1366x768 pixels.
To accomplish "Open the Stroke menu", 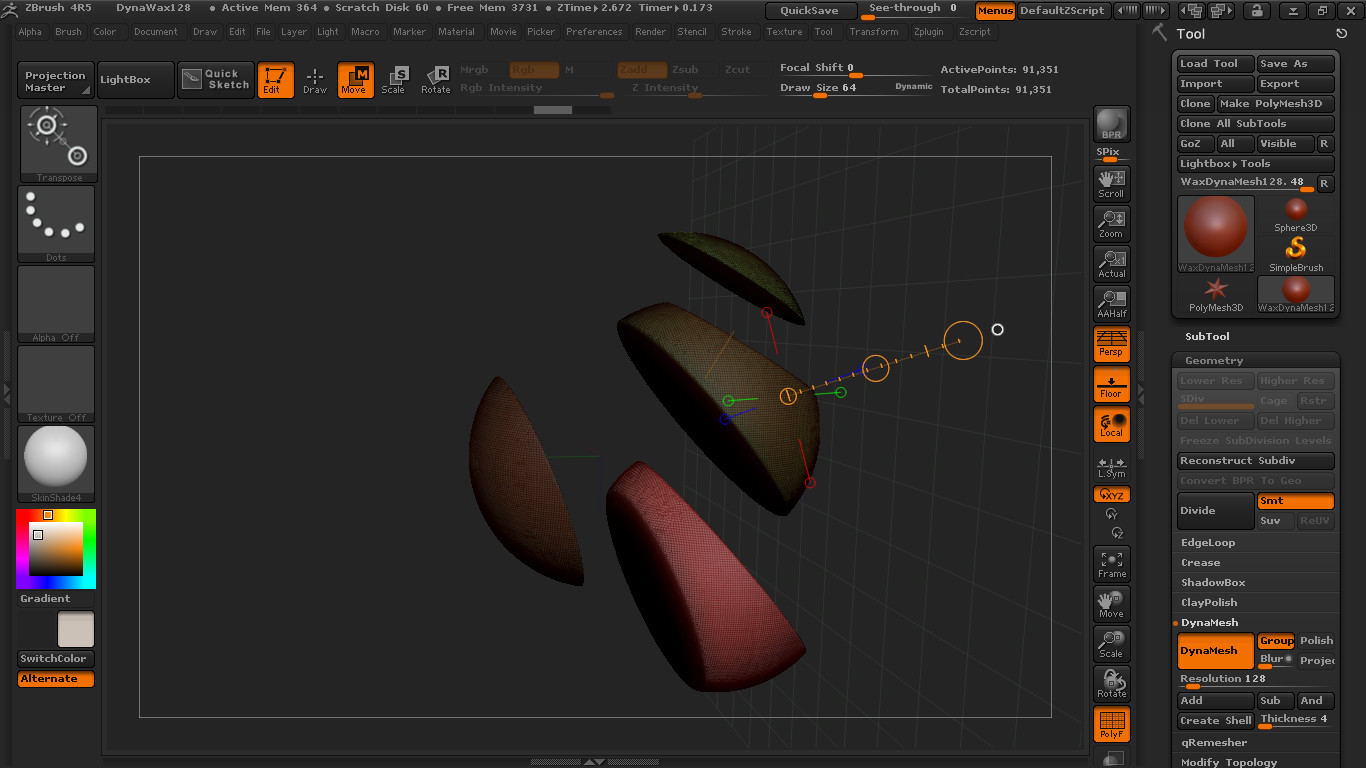I will [736, 32].
